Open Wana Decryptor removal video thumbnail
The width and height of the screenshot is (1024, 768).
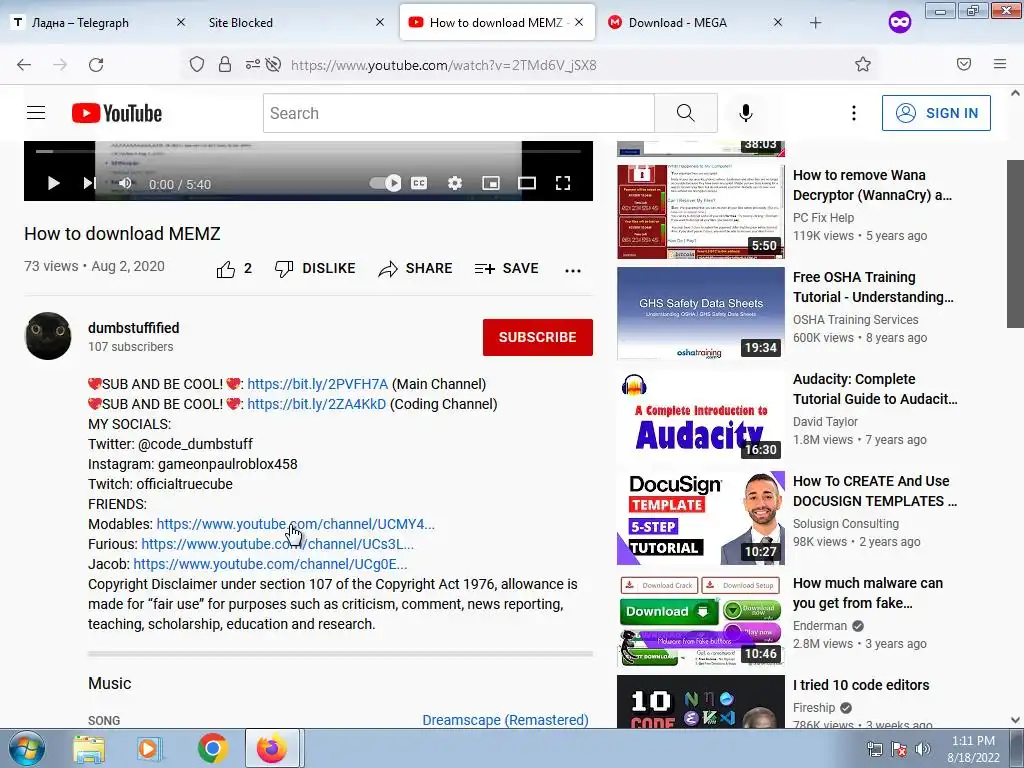pyautogui.click(x=701, y=212)
